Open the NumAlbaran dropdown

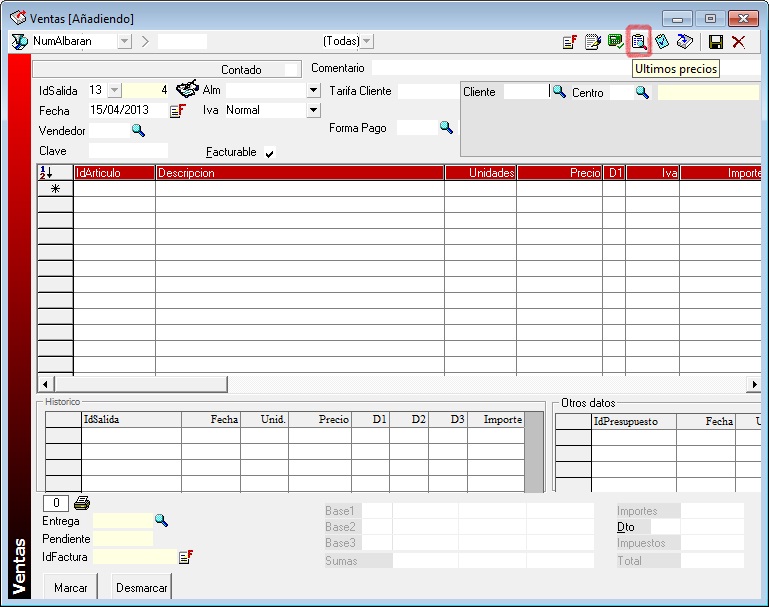click(125, 41)
